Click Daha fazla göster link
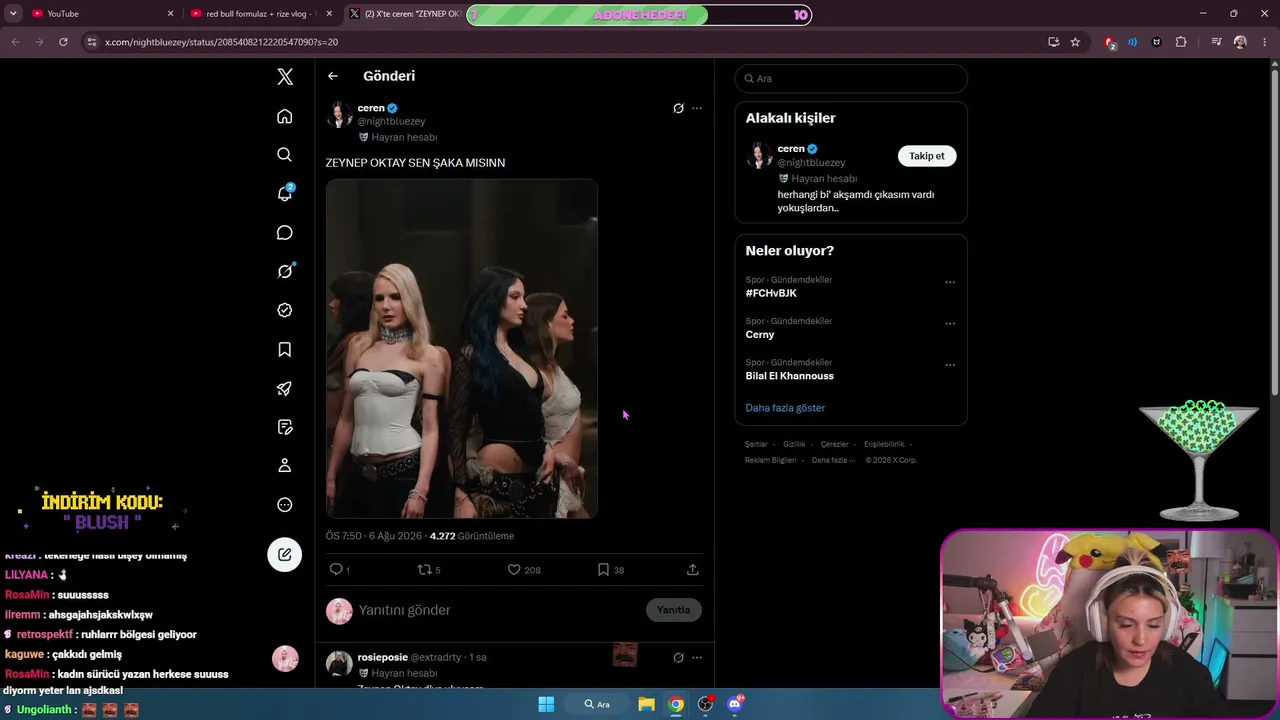Image resolution: width=1280 pixels, height=720 pixels. (x=785, y=408)
